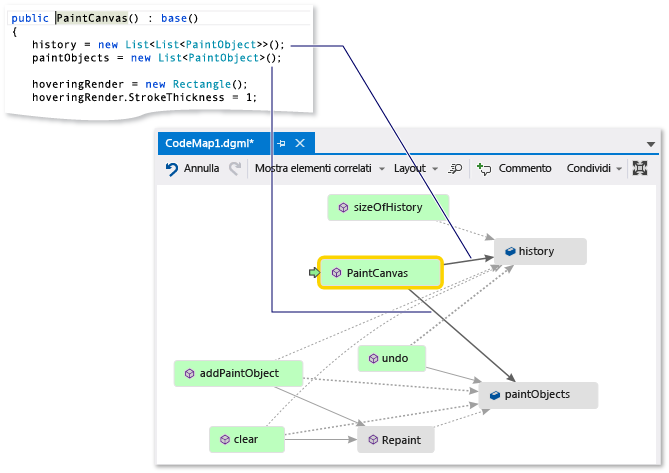Select the clear node
The width and height of the screenshot is (669, 473).
[247, 439]
